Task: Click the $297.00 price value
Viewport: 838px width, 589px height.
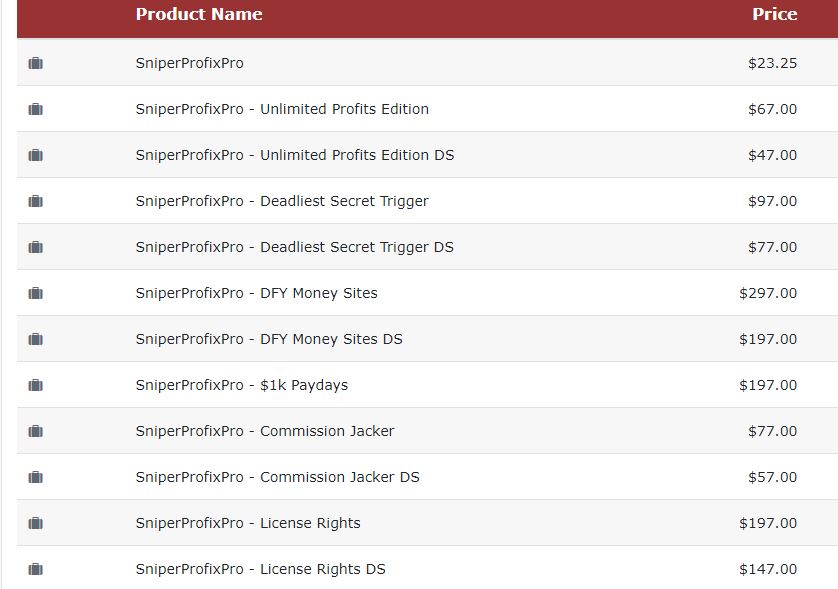Action: [x=768, y=293]
